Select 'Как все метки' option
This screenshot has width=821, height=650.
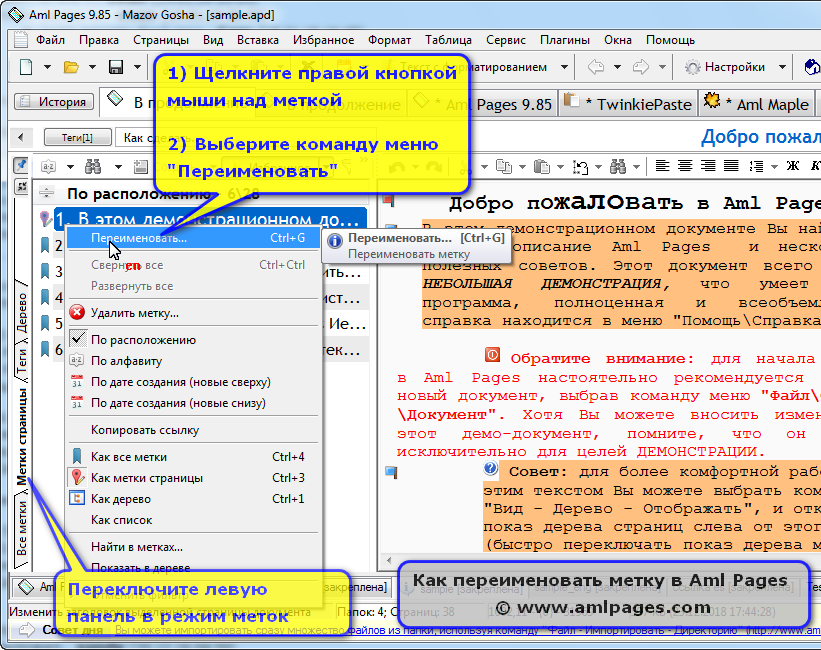tap(128, 456)
